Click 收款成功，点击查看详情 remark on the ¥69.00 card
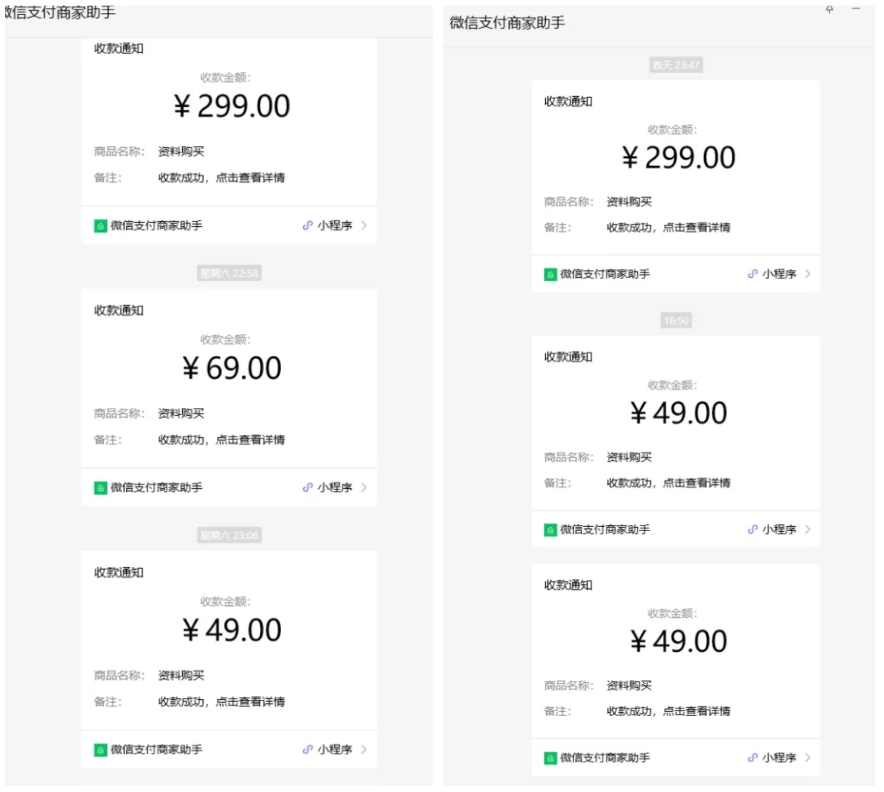The height and width of the screenshot is (792, 884). pos(221,440)
